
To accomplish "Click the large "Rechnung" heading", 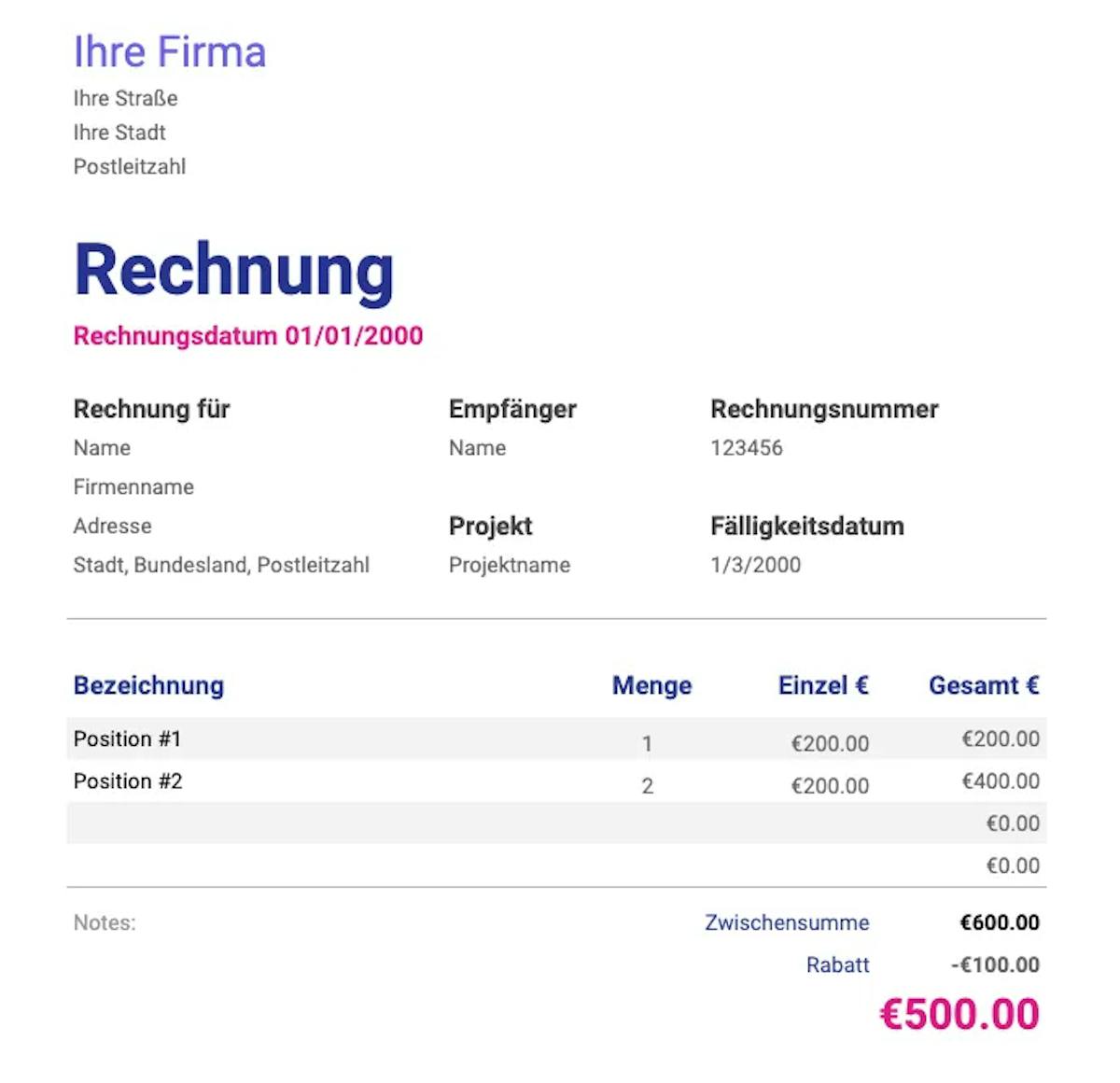I will click(233, 271).
